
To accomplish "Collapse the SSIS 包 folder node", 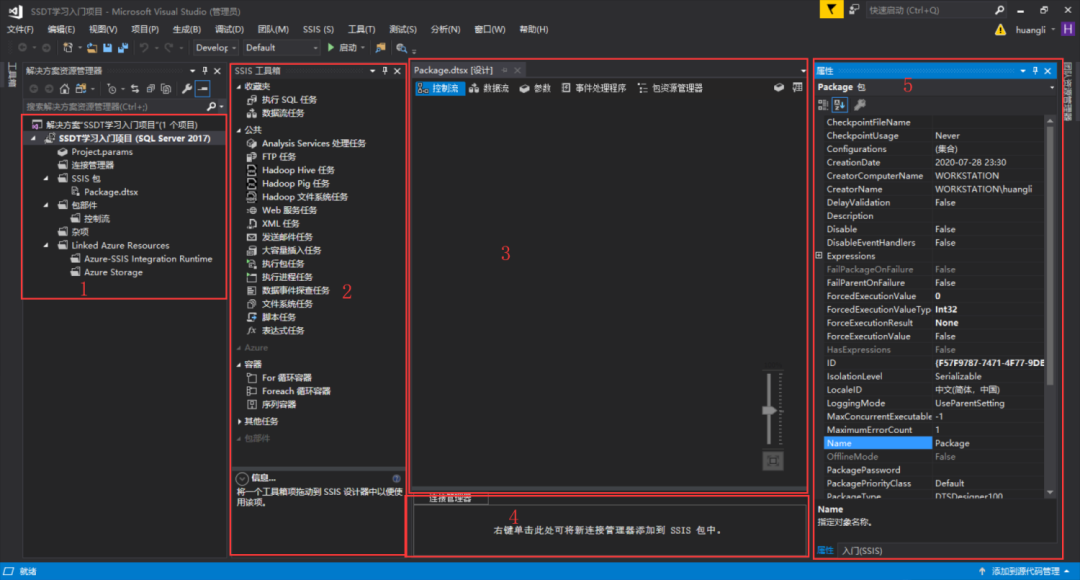I will pos(46,178).
